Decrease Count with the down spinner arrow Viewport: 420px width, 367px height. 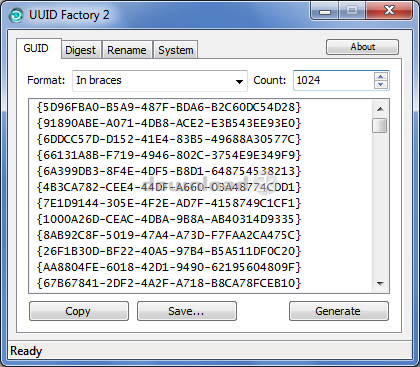coord(380,85)
